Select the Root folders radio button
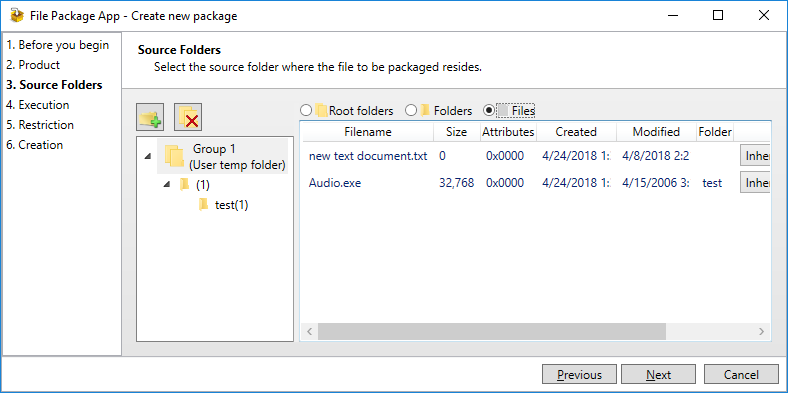Viewport: 788px width, 393px height. click(x=306, y=110)
